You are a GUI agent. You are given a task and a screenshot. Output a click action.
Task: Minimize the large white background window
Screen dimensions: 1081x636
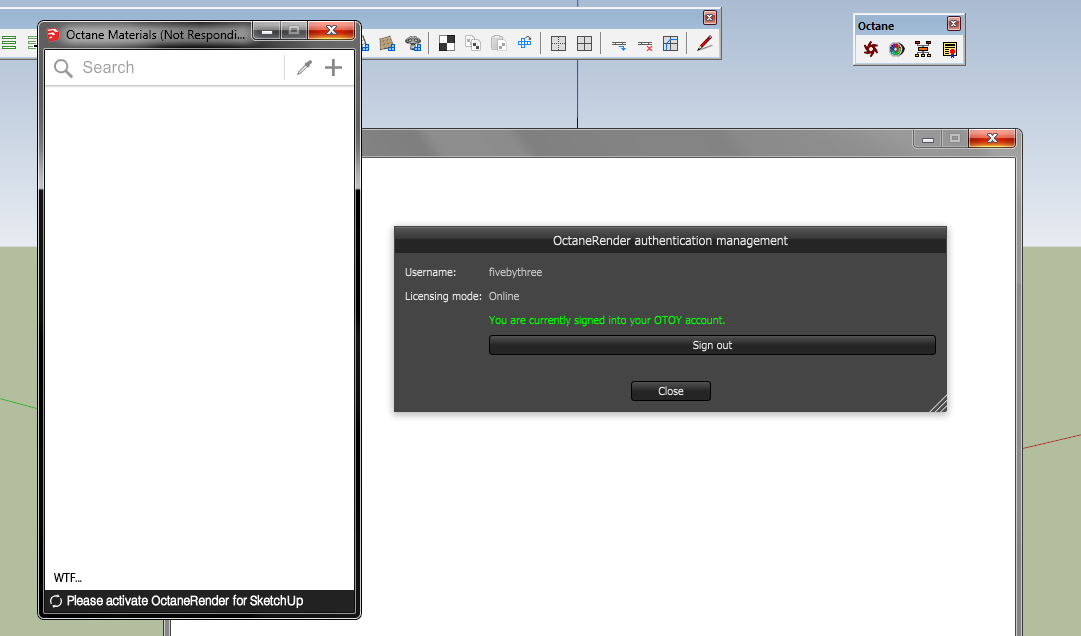click(x=928, y=139)
